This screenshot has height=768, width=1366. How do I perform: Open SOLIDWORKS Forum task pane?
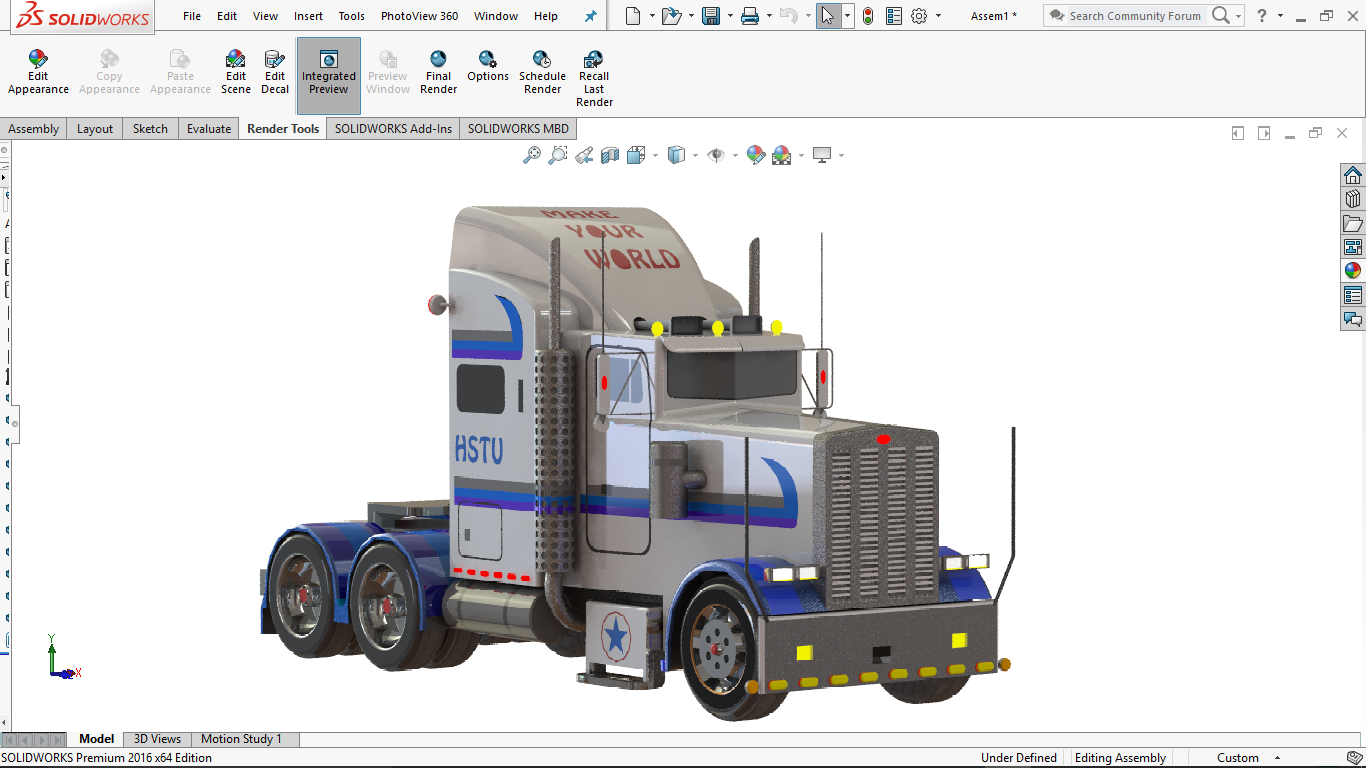[1353, 319]
